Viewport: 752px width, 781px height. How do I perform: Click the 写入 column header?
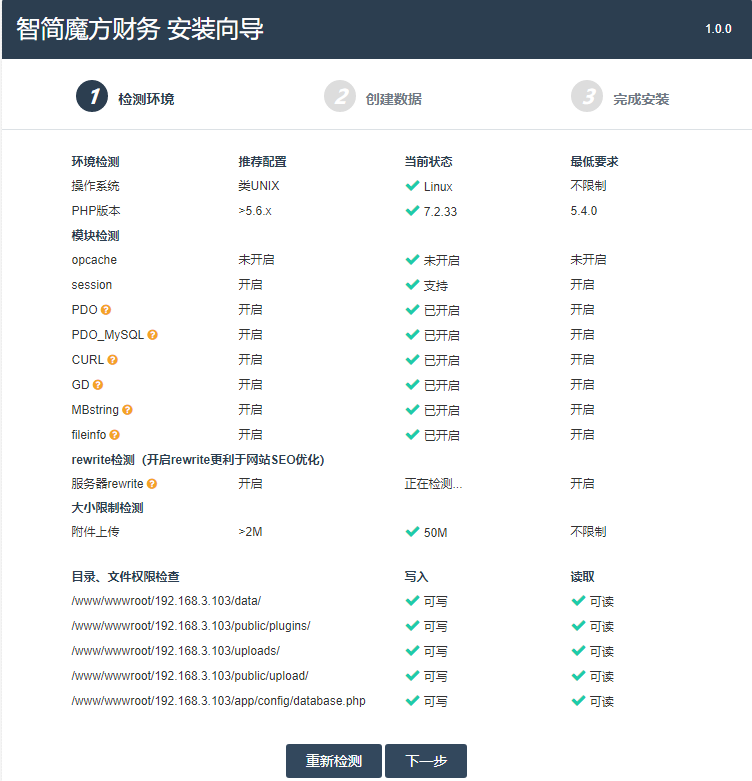click(416, 576)
